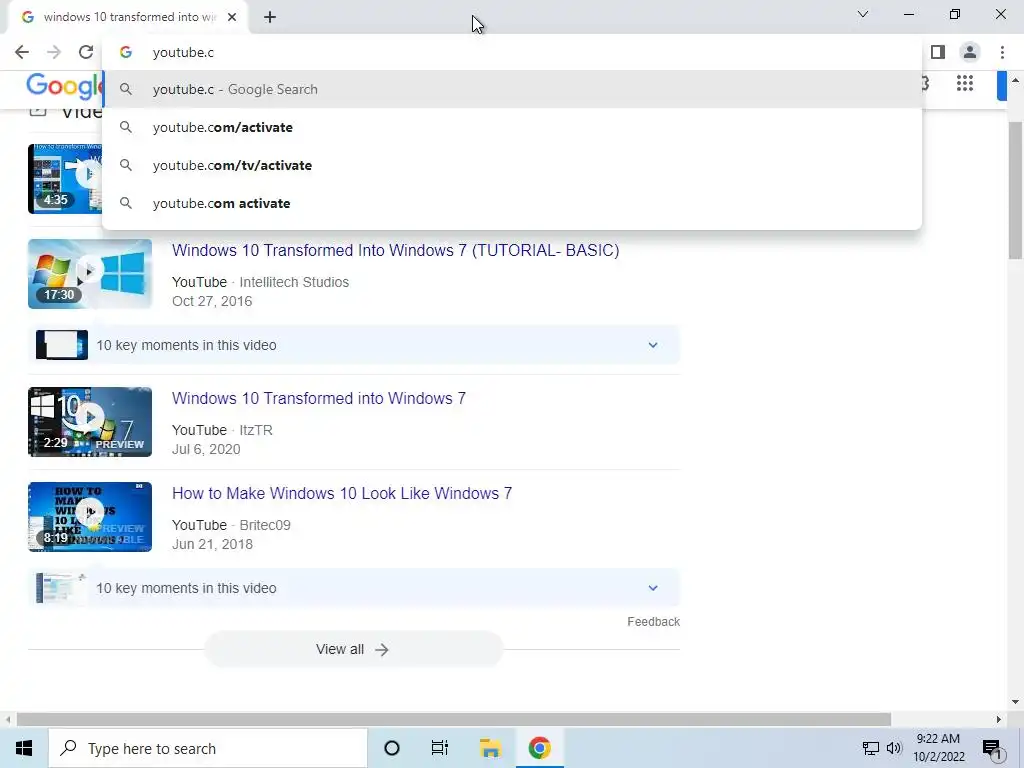This screenshot has height=768, width=1024.
Task: Play the 8:19 video thumbnail
Action: (x=90, y=517)
